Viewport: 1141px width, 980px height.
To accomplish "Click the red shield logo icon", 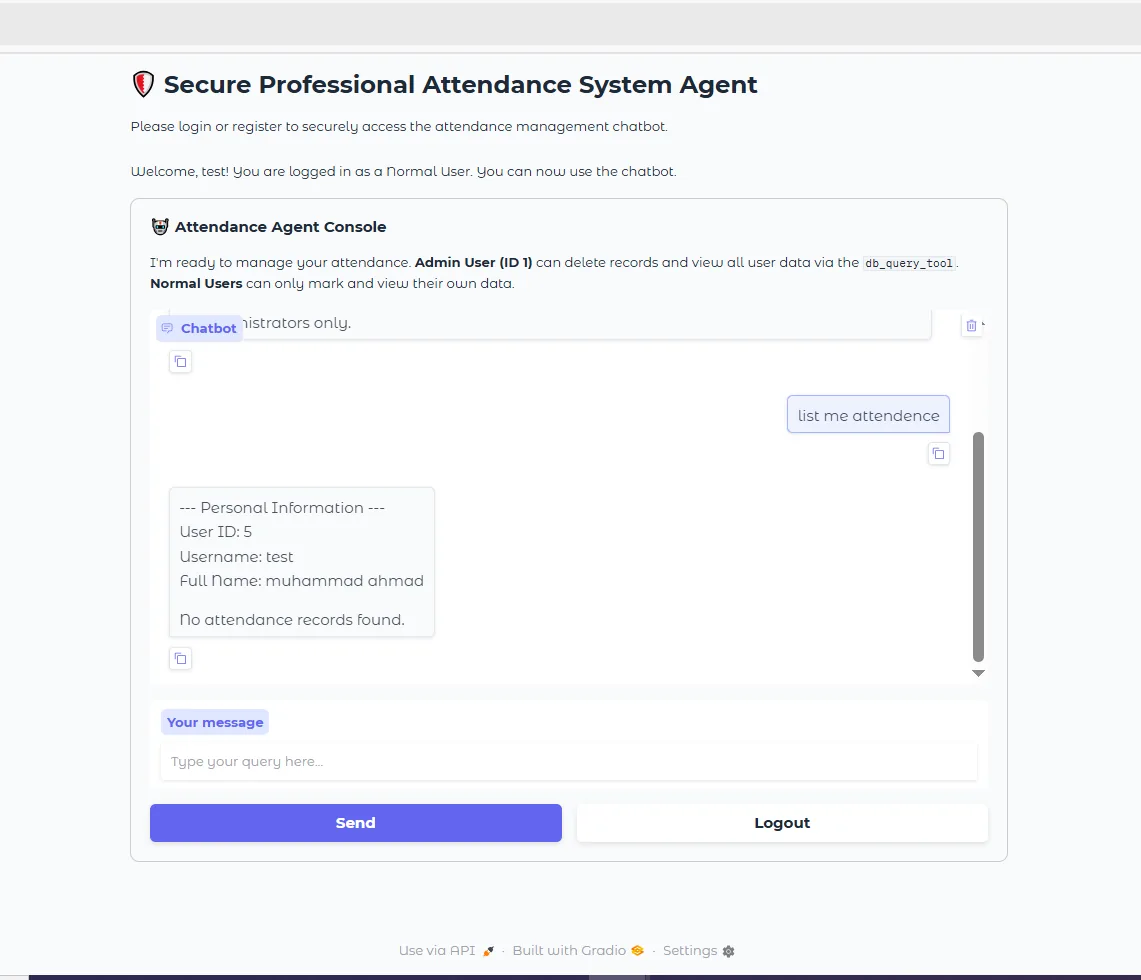I will tap(143, 84).
